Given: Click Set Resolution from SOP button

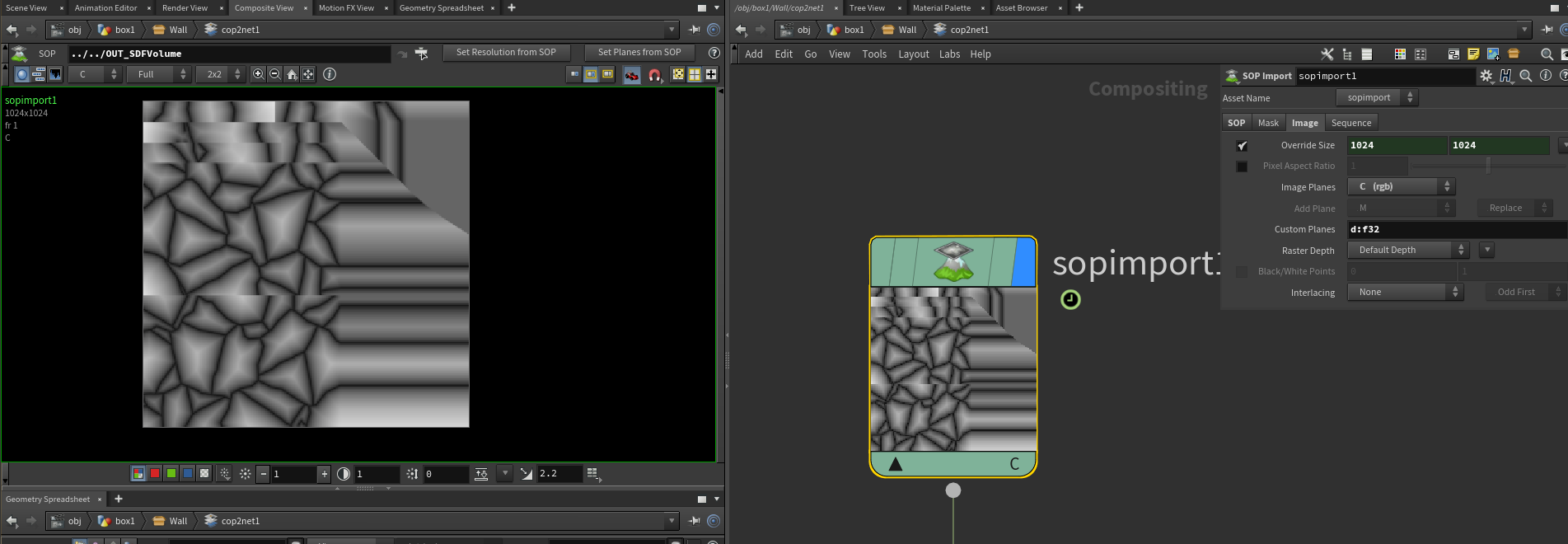Looking at the screenshot, I should pyautogui.click(x=506, y=52).
